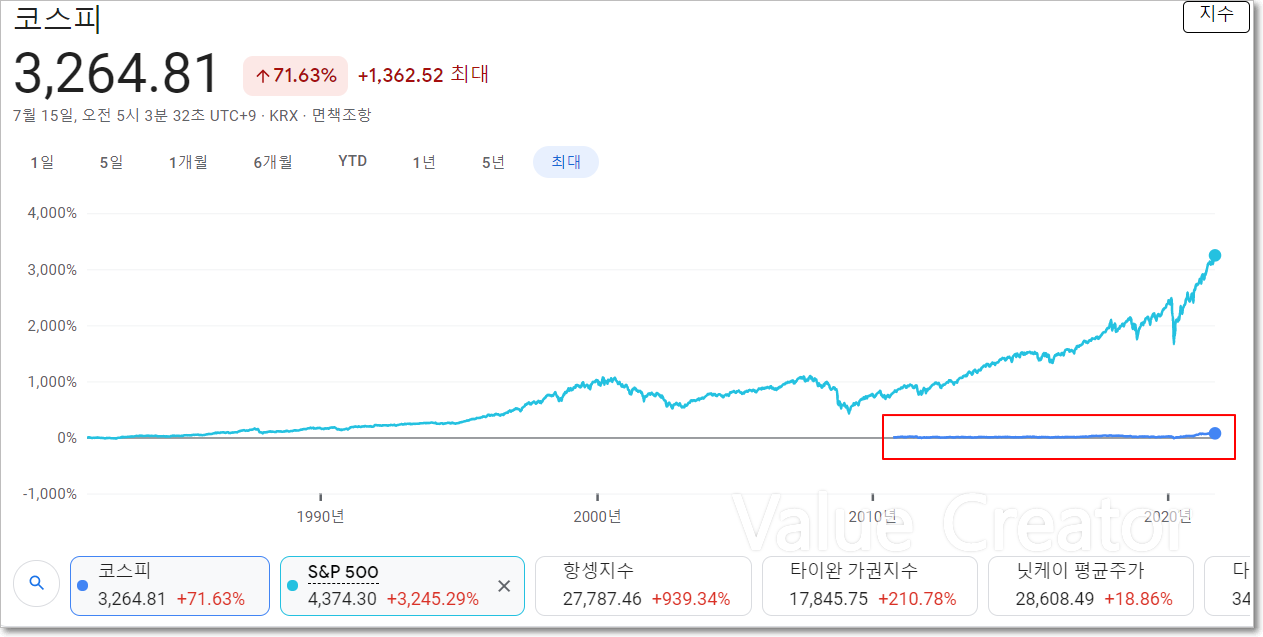Click the 코스피 line end marker dot
1263x637 pixels.
pyautogui.click(x=1215, y=433)
